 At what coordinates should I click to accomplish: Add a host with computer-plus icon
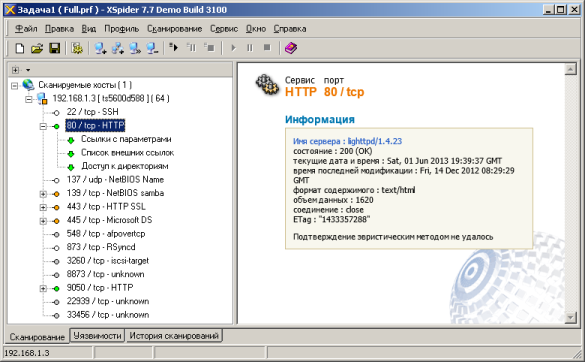click(x=100, y=48)
